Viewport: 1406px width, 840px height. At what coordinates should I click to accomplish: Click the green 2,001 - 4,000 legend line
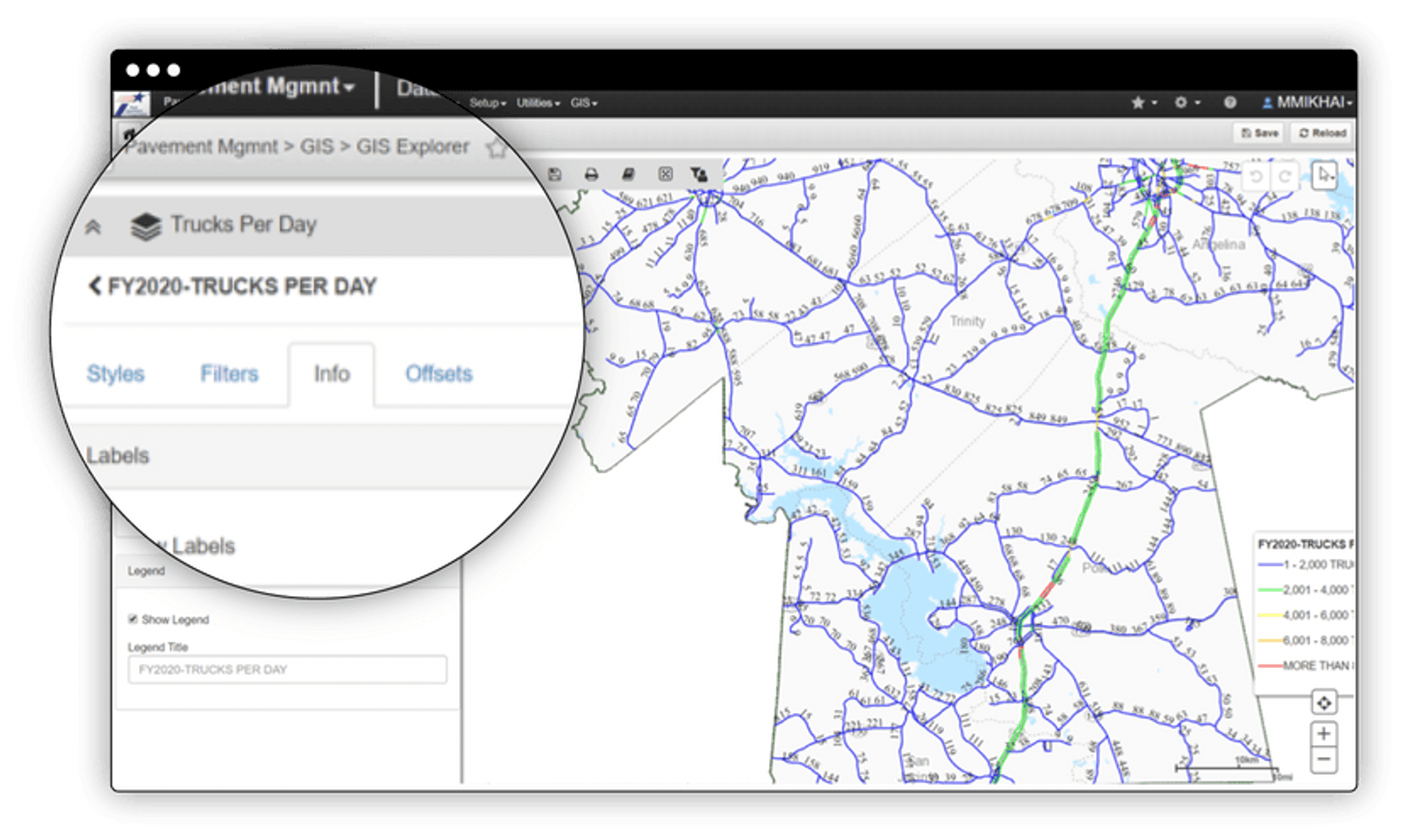[1270, 590]
